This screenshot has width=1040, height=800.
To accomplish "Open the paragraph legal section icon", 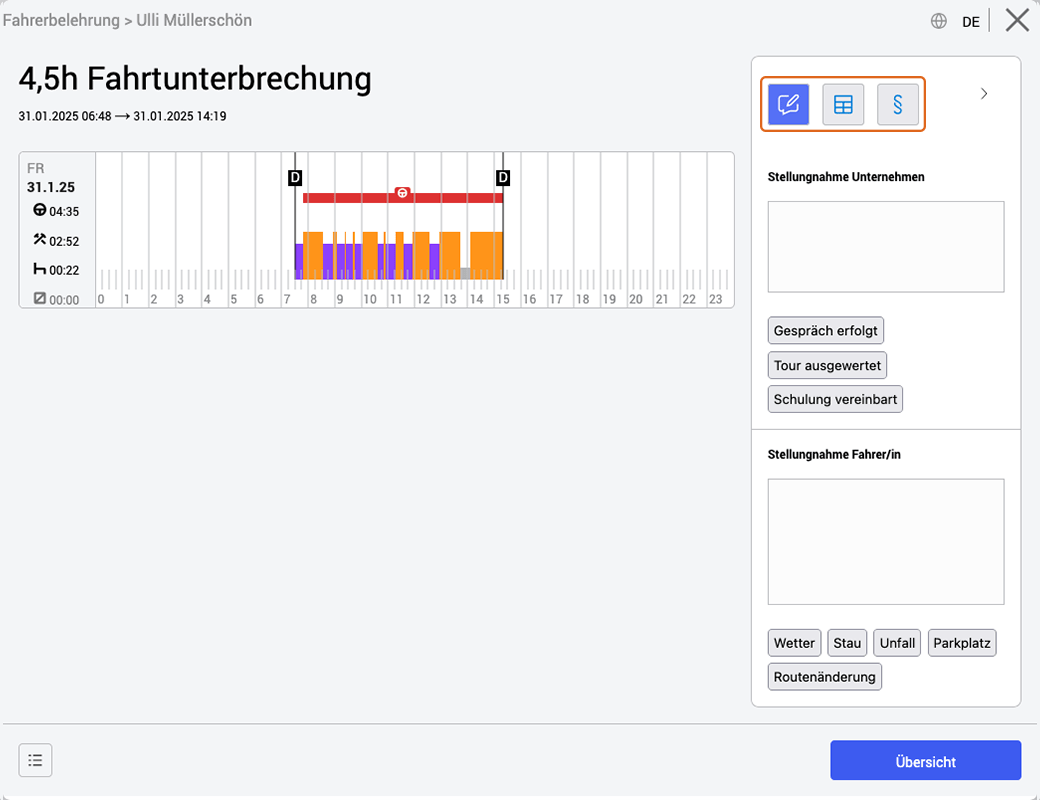I will pos(897,104).
